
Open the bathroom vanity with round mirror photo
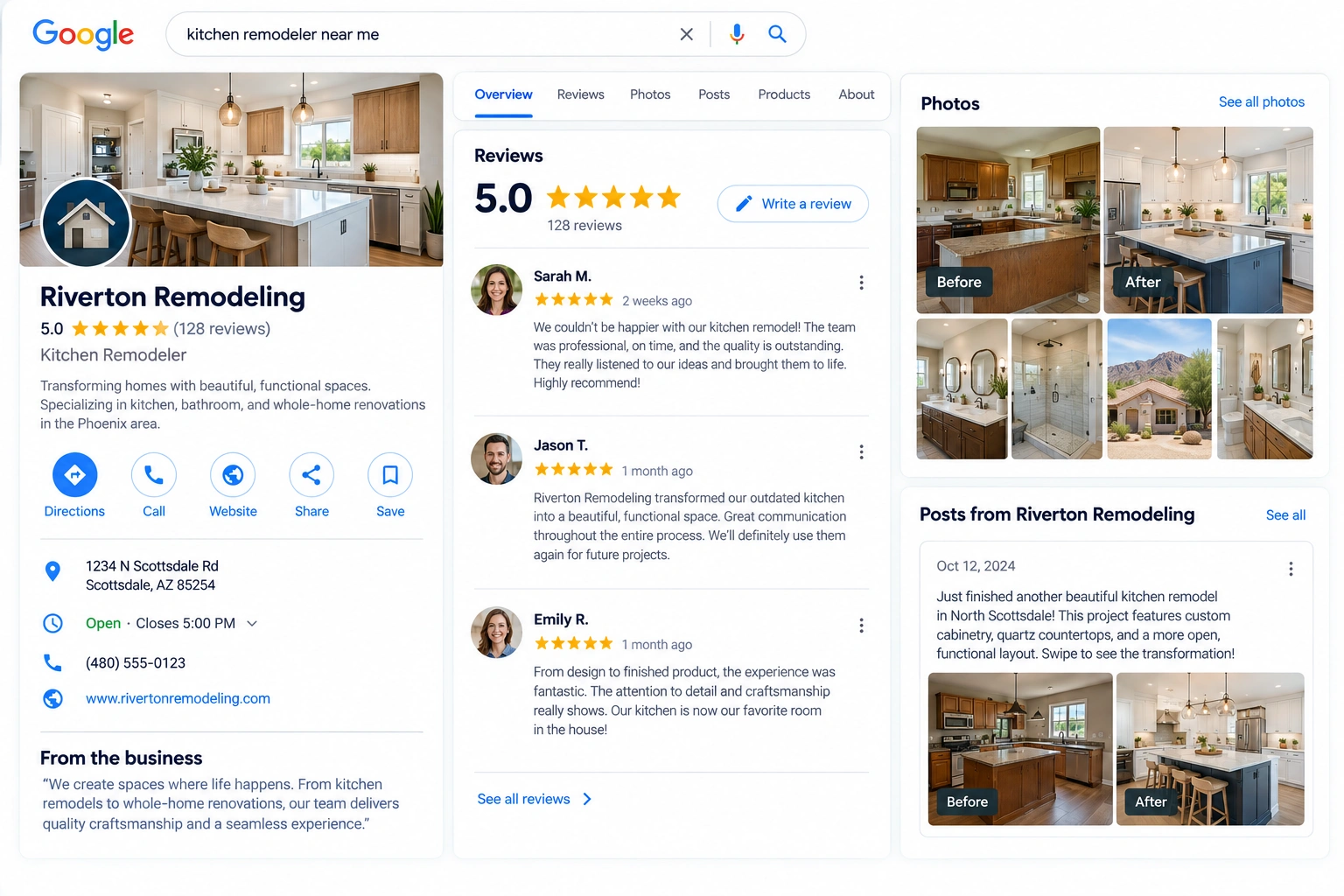[962, 388]
